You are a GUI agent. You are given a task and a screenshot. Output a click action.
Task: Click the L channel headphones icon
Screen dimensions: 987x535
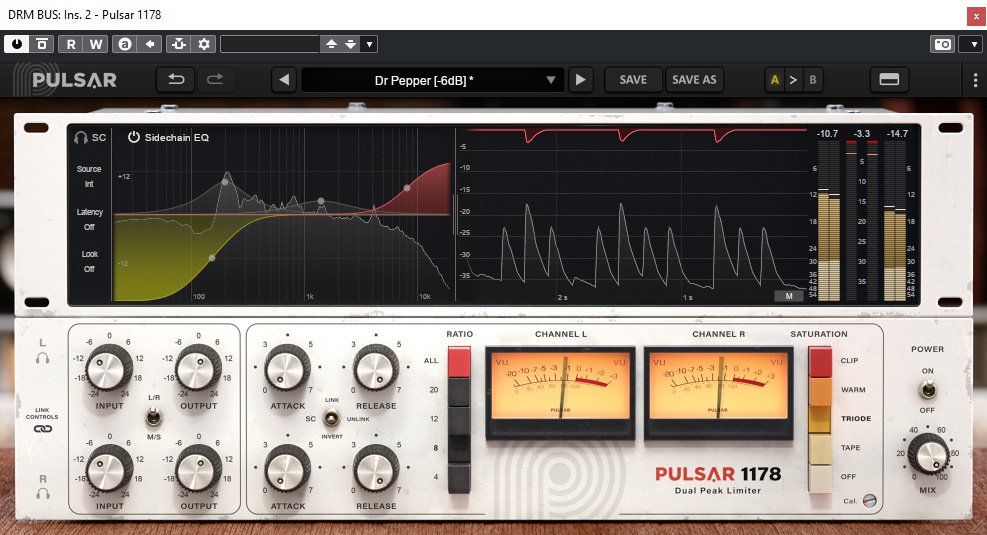coord(42,358)
